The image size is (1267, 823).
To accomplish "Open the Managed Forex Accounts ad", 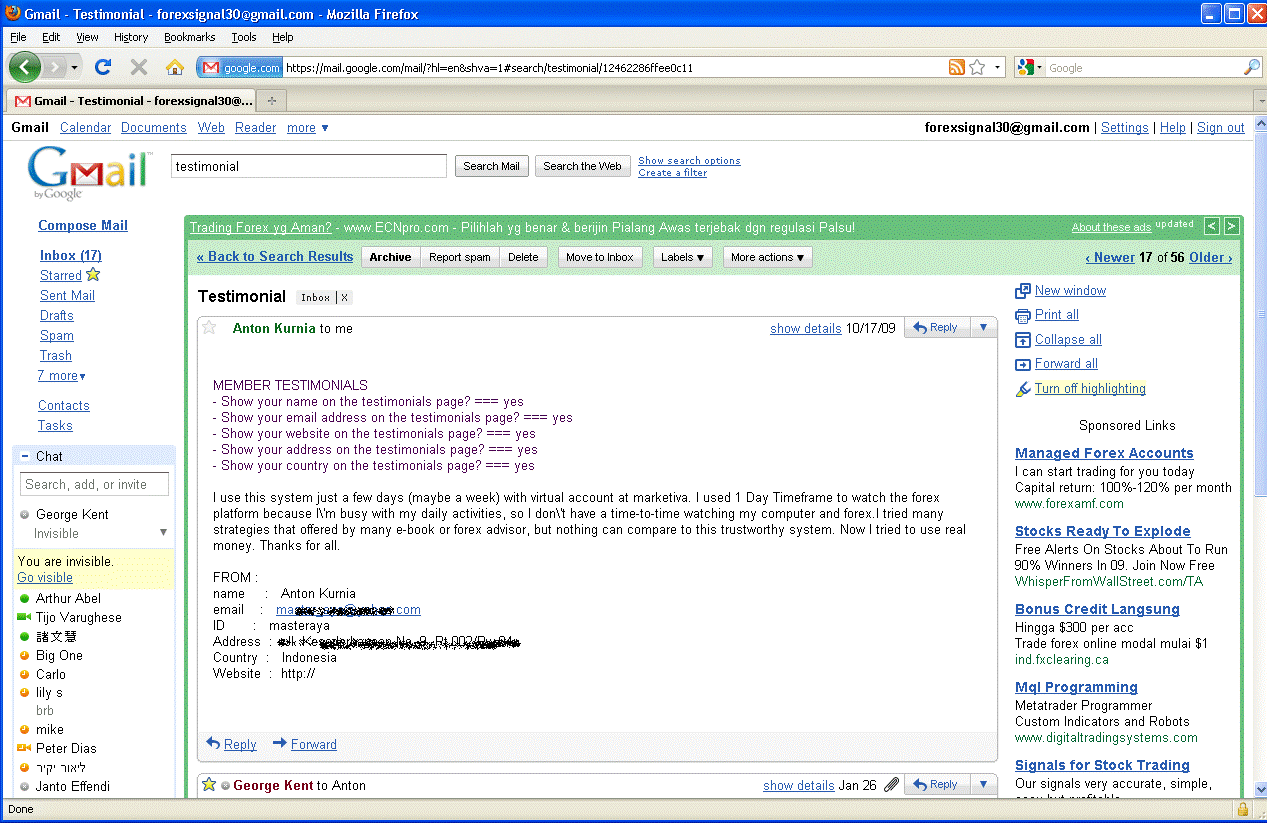I will [1104, 453].
